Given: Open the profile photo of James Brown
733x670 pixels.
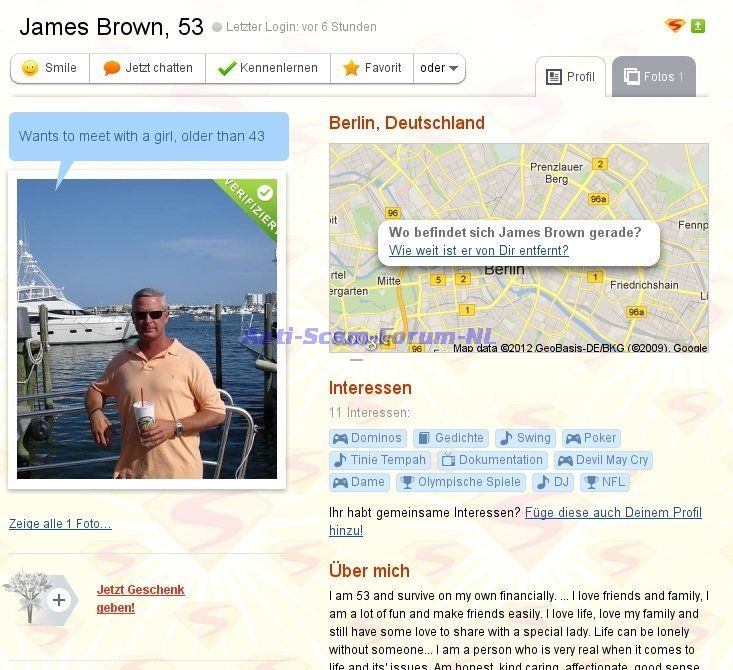Looking at the screenshot, I should click(x=147, y=329).
